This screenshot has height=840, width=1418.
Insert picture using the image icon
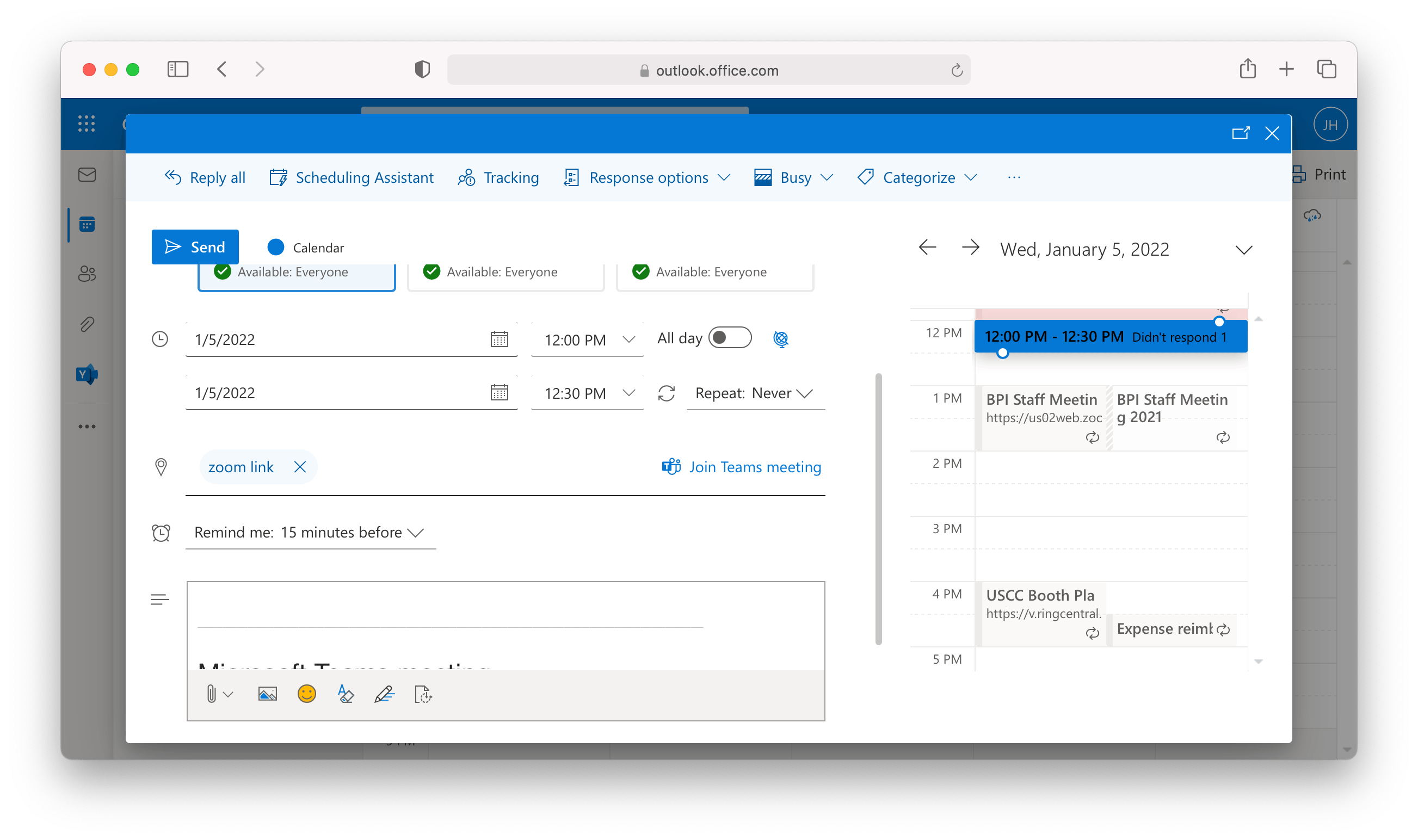[x=267, y=694]
